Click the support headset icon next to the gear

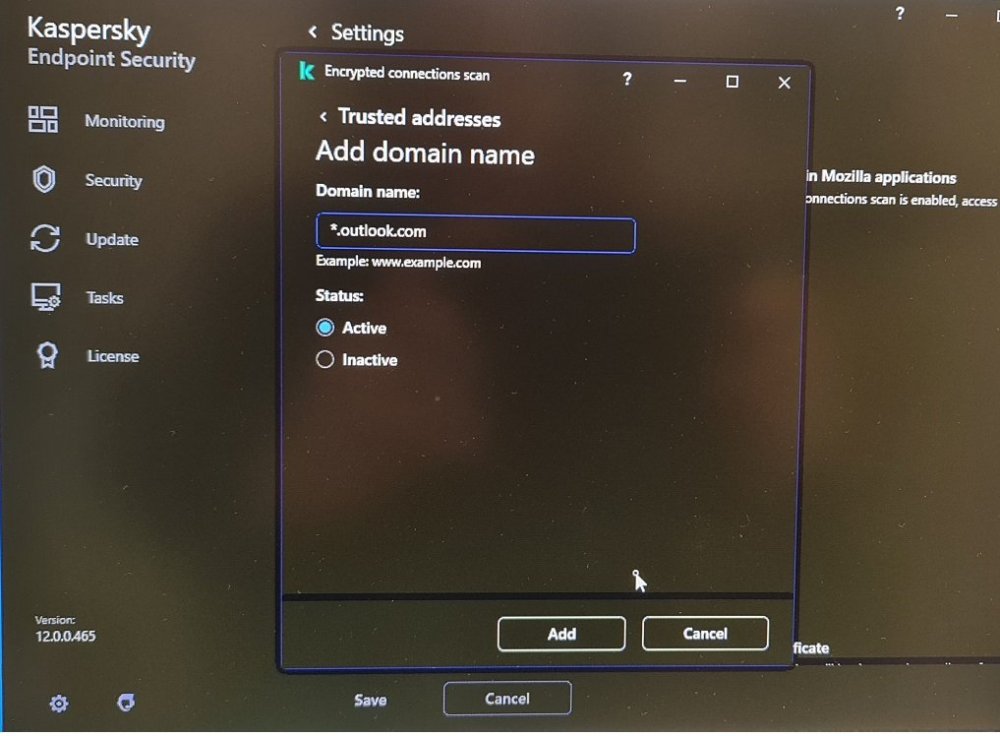point(126,702)
